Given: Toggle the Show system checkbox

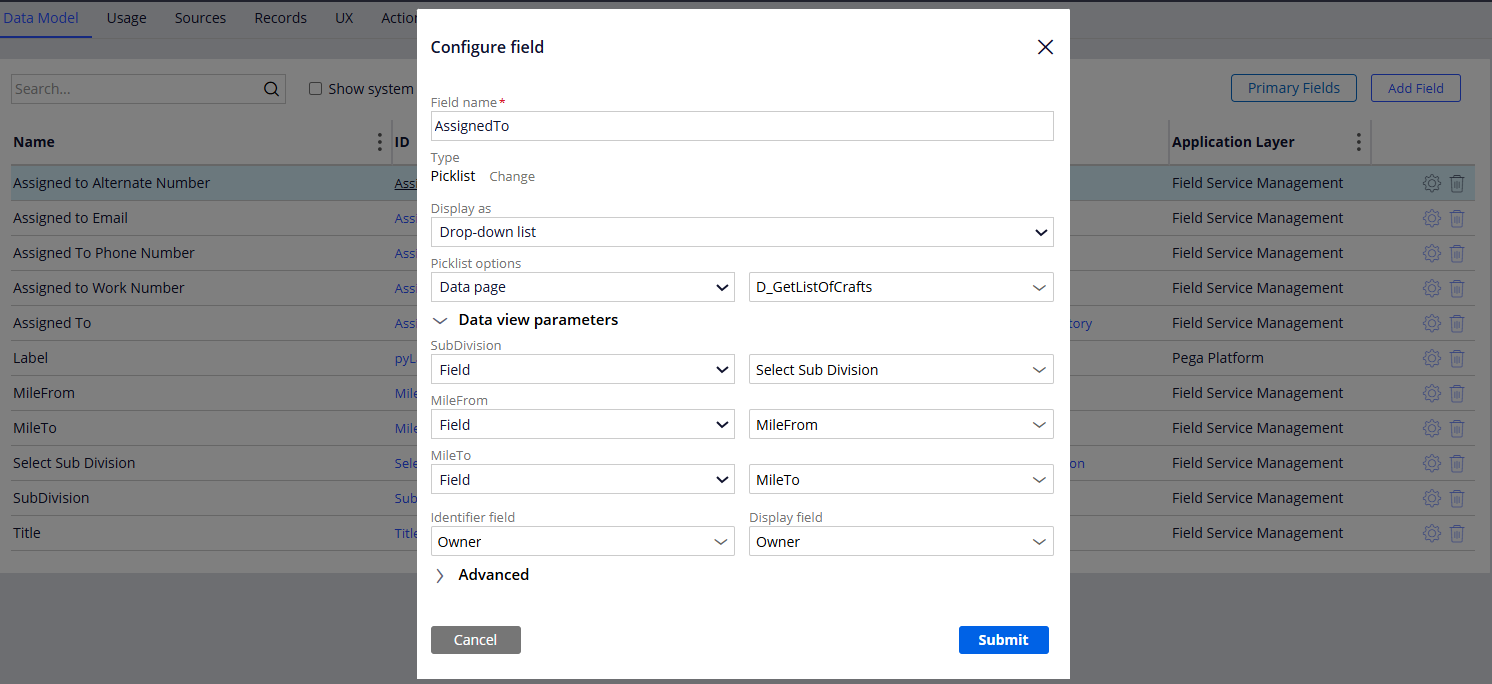Looking at the screenshot, I should coord(316,89).
